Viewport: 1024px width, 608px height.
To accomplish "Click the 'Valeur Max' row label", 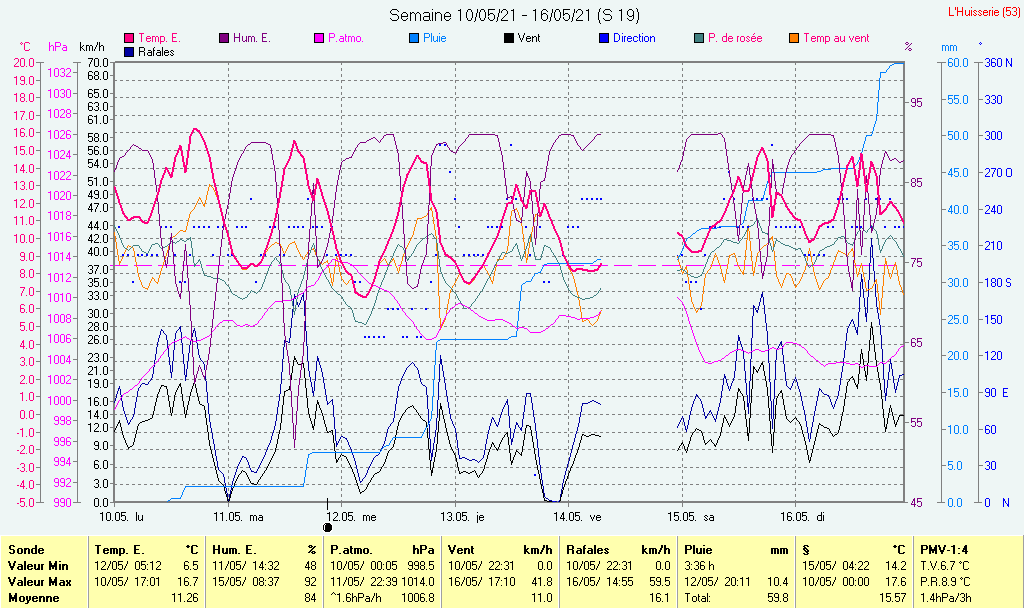I will click(x=39, y=581).
